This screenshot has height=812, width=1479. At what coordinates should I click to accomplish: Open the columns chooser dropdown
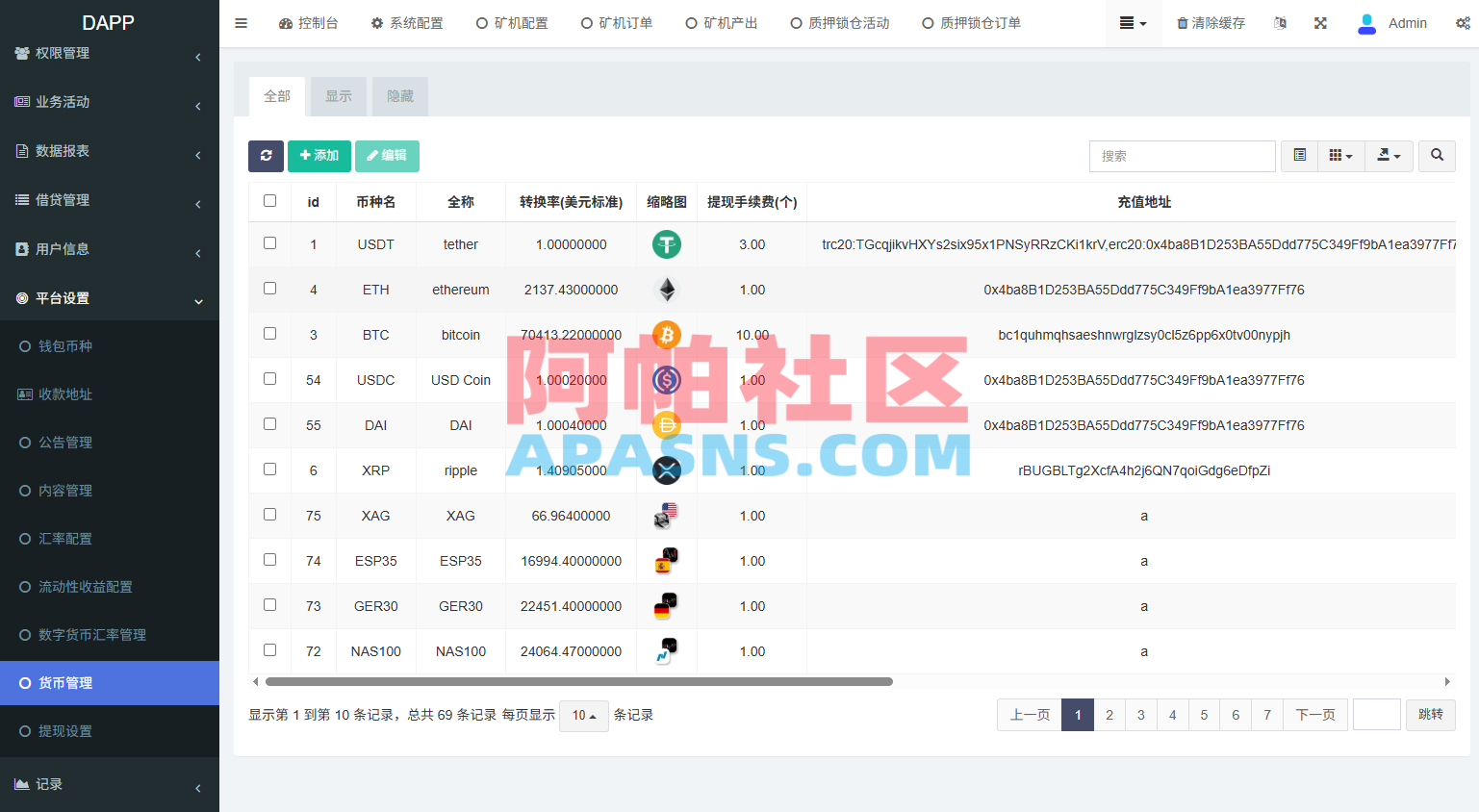[x=1340, y=156]
